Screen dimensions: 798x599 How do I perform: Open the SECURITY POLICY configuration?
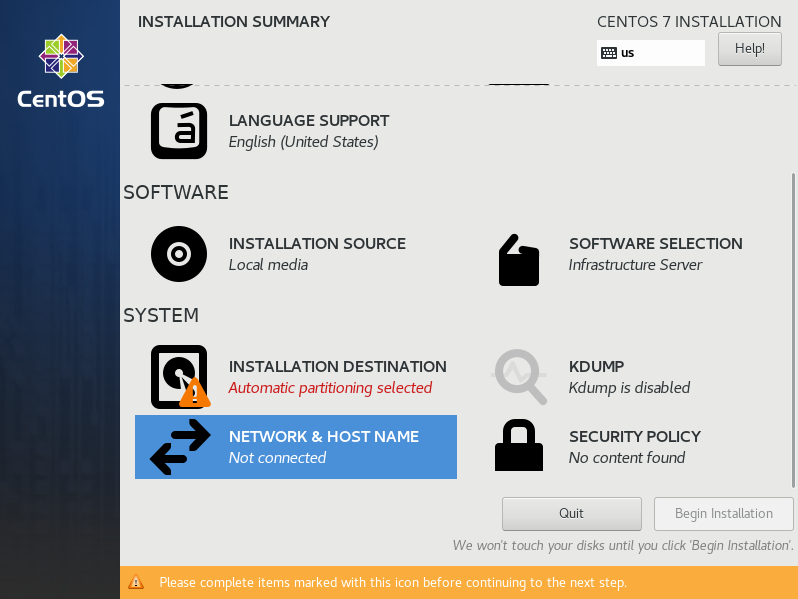(634, 447)
